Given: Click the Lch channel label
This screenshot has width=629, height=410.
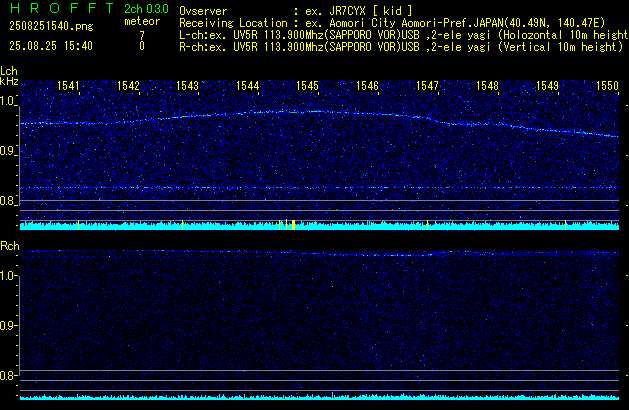Looking at the screenshot, I should pyautogui.click(x=9, y=71).
